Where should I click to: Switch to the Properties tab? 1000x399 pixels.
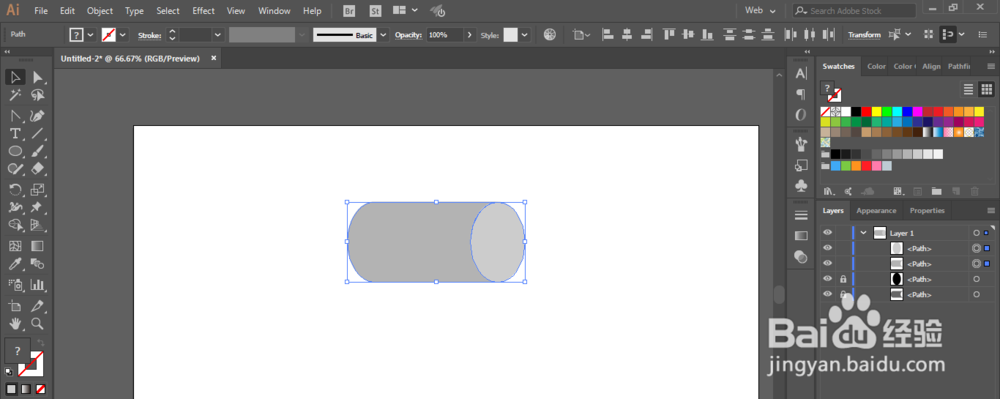[927, 210]
